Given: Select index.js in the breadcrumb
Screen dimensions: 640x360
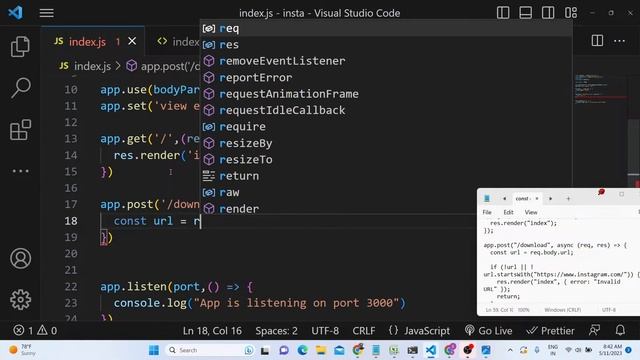Looking at the screenshot, I should pyautogui.click(x=92, y=66).
